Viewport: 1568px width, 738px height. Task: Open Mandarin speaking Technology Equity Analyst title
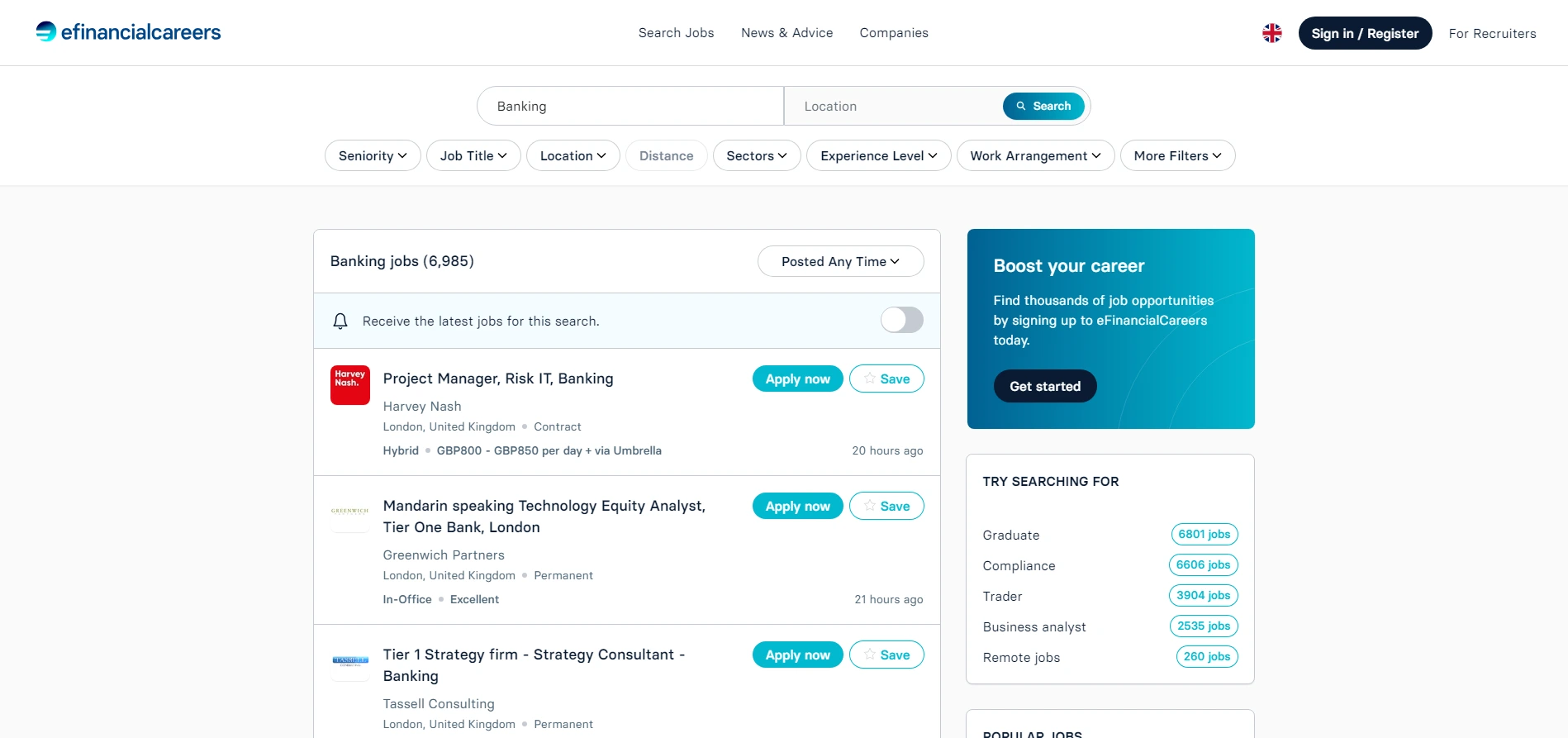click(x=544, y=517)
